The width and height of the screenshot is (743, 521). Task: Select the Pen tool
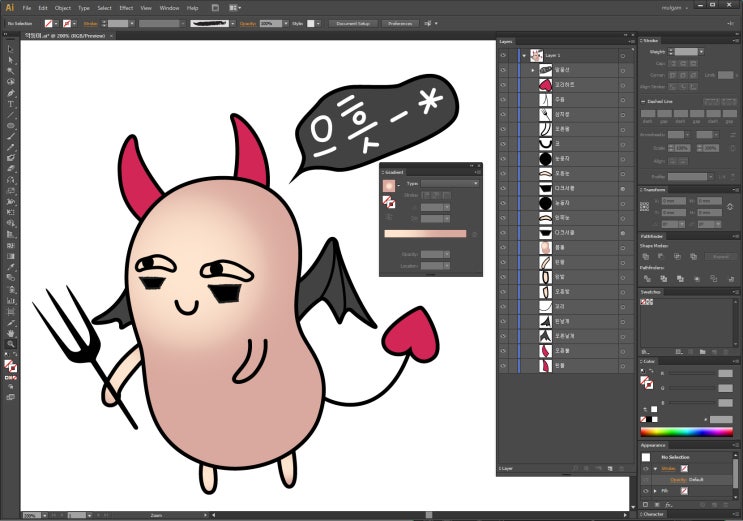tap(10, 93)
